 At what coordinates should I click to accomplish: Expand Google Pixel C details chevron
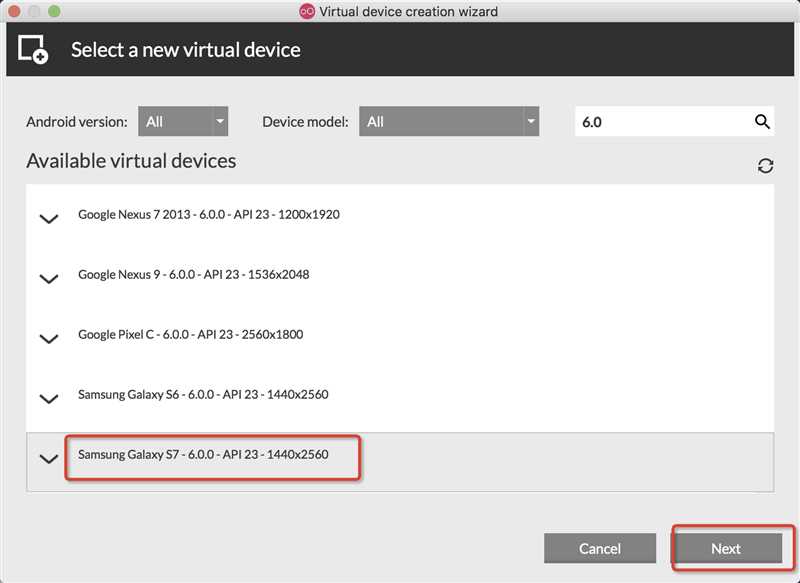[x=49, y=339]
